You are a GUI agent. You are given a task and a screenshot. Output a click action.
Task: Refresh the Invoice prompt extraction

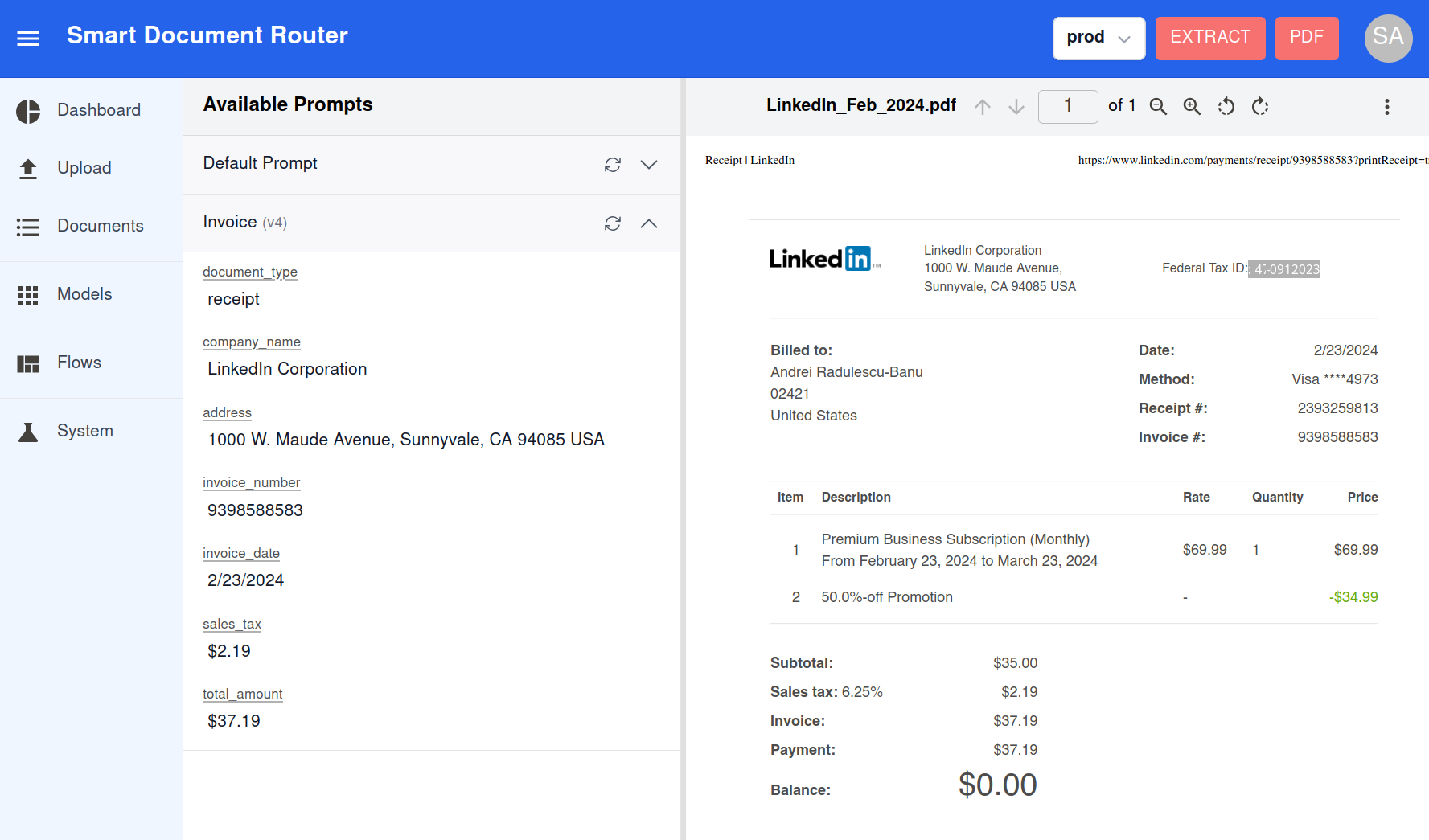point(613,223)
